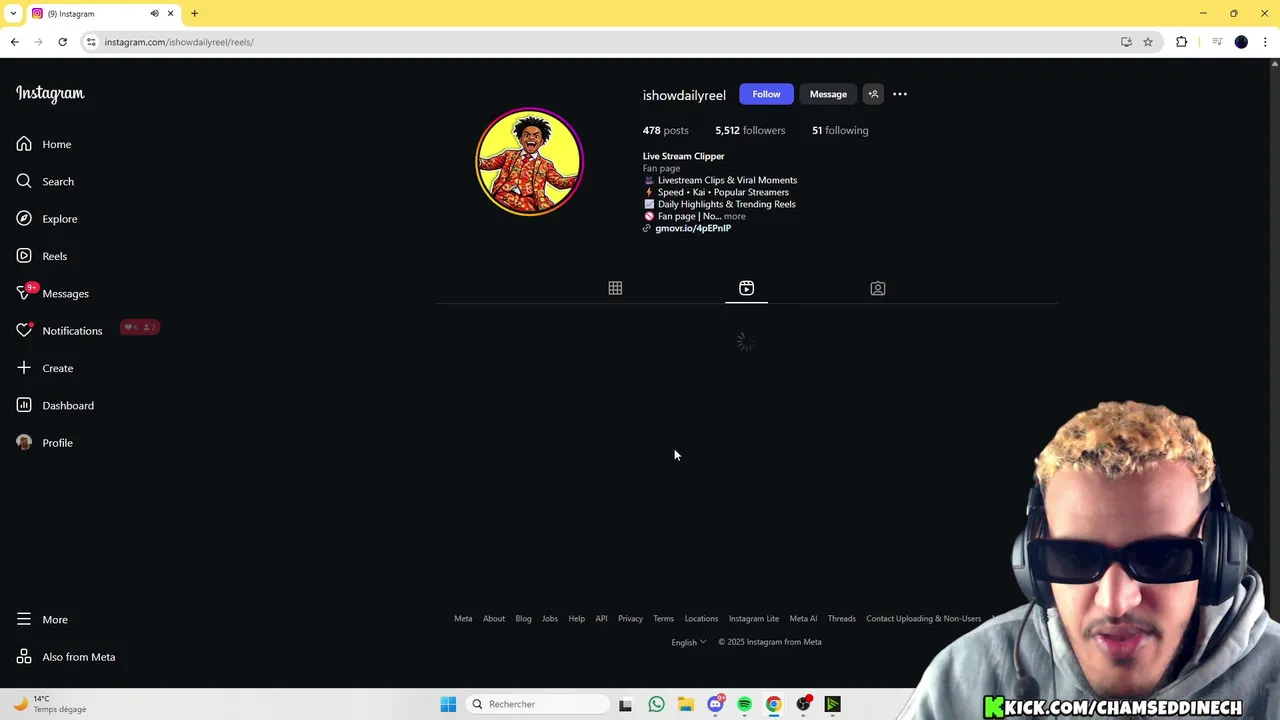Expand the tab search dropdown arrow

click(13, 13)
